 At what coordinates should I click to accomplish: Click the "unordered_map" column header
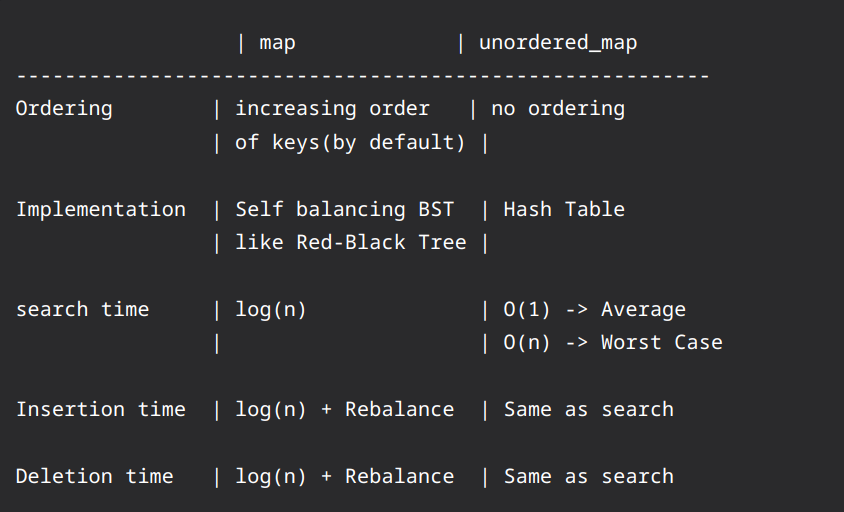click(x=558, y=43)
